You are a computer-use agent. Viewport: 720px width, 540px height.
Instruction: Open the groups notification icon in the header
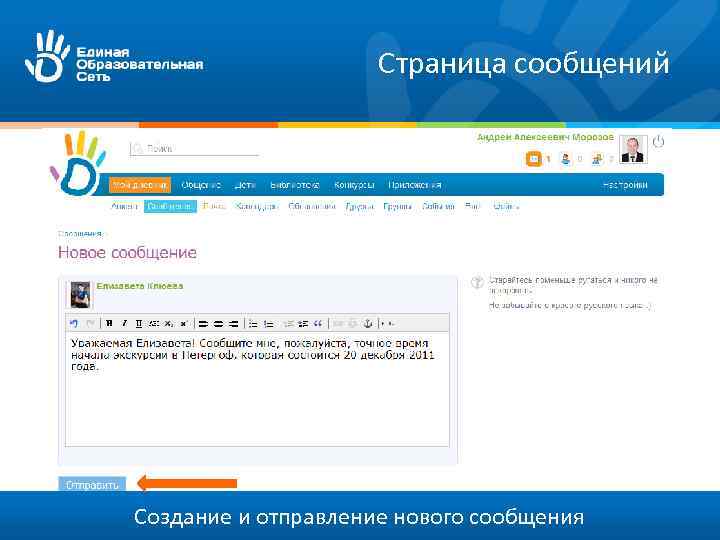[596, 159]
